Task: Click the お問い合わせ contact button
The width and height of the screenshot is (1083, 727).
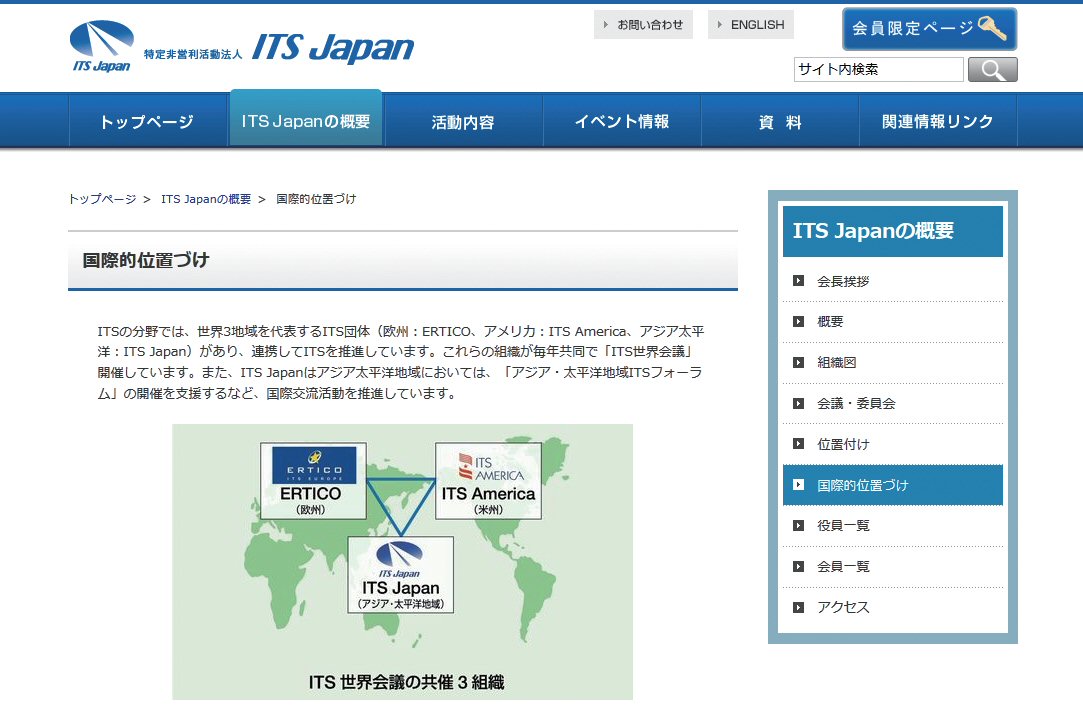Action: (643, 25)
